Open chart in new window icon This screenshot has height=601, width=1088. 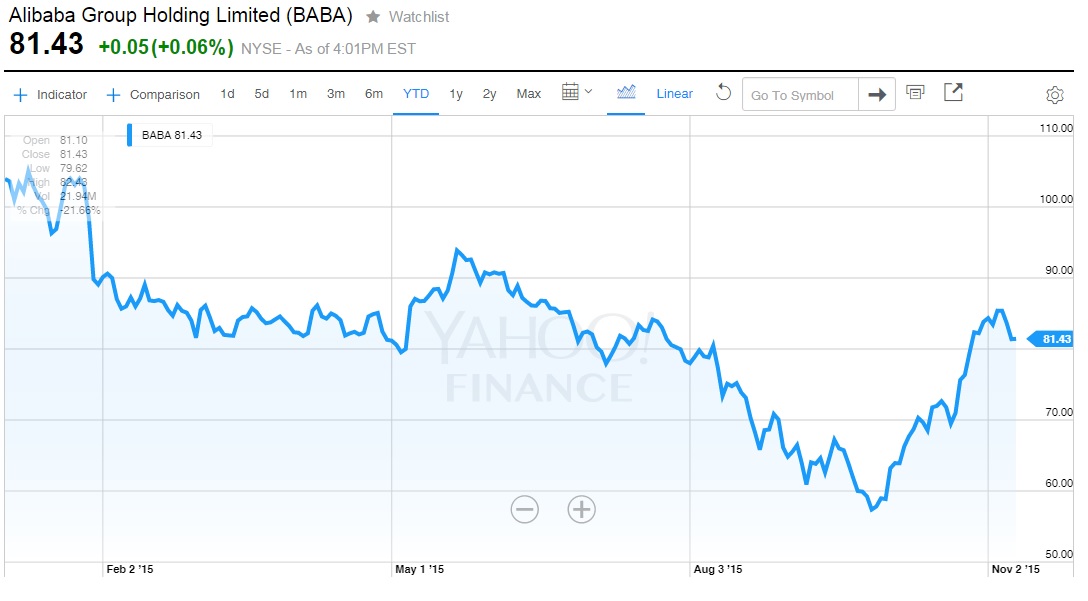[954, 93]
